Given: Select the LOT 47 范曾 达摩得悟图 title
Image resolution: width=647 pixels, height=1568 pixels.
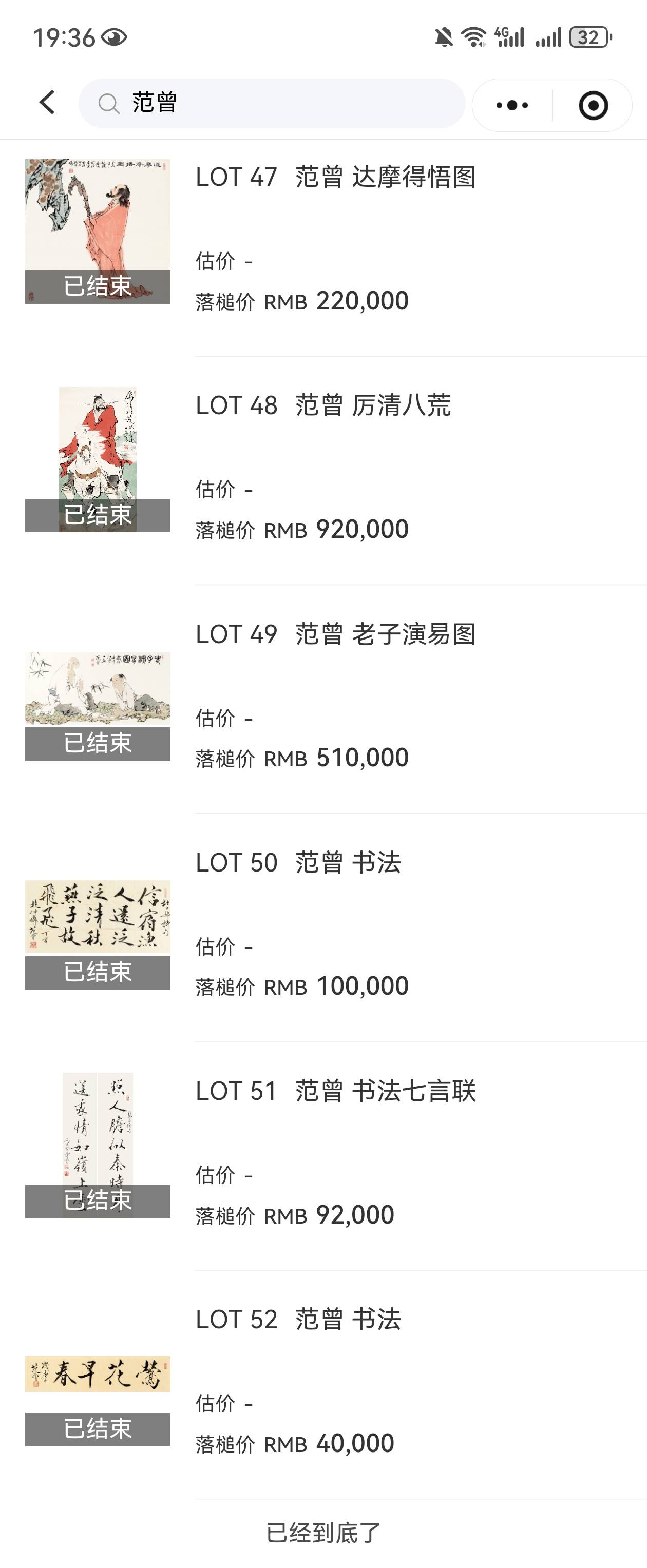Looking at the screenshot, I should click(335, 177).
